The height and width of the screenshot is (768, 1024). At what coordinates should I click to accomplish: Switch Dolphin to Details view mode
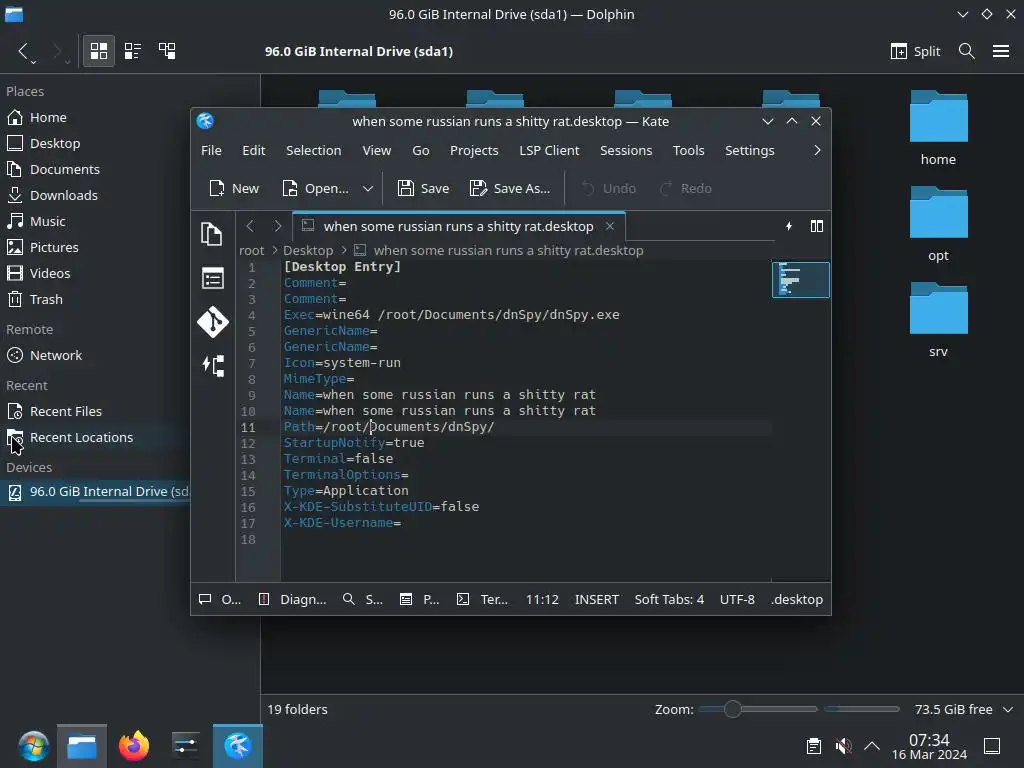click(x=167, y=51)
